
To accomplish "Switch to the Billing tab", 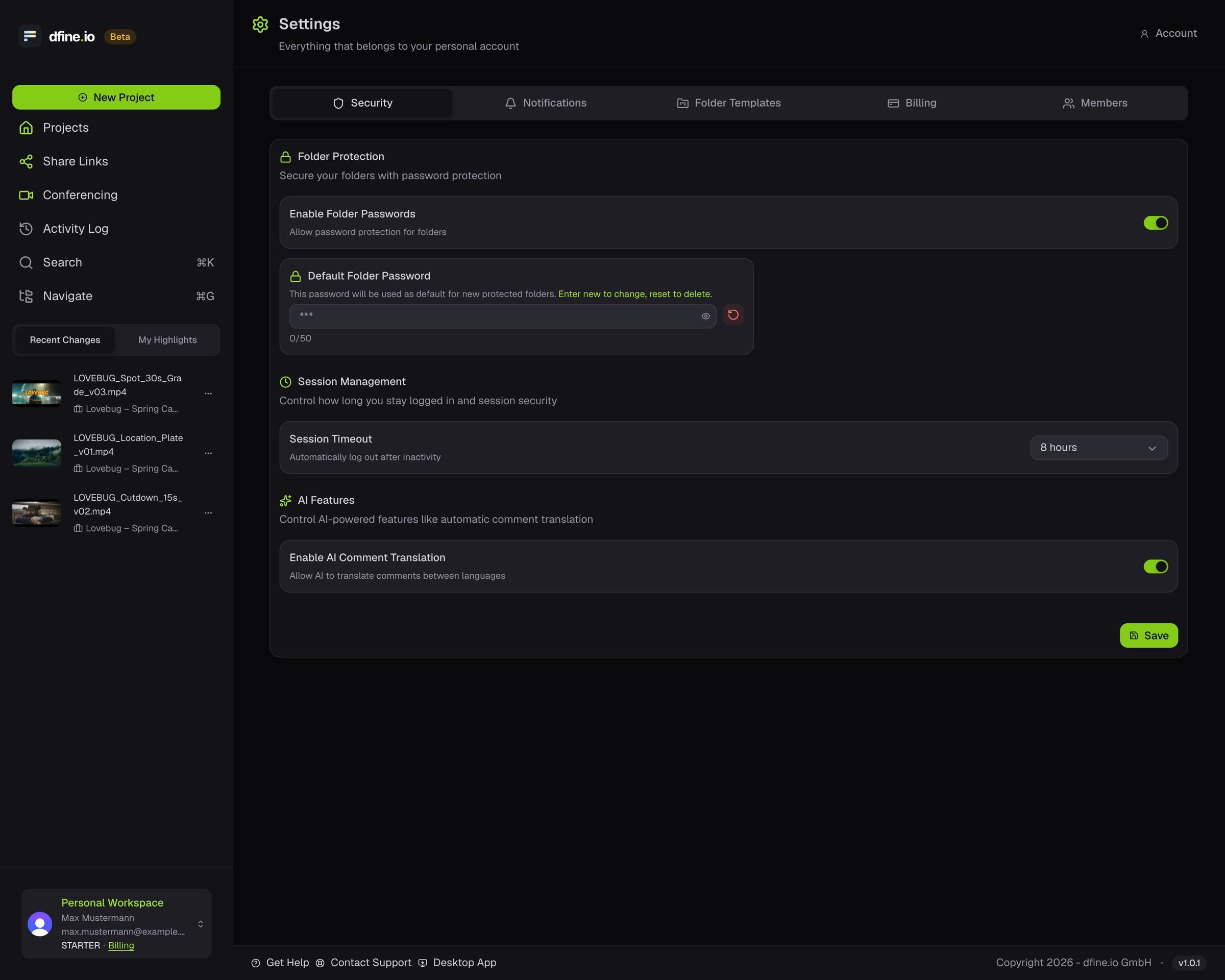I will point(912,103).
